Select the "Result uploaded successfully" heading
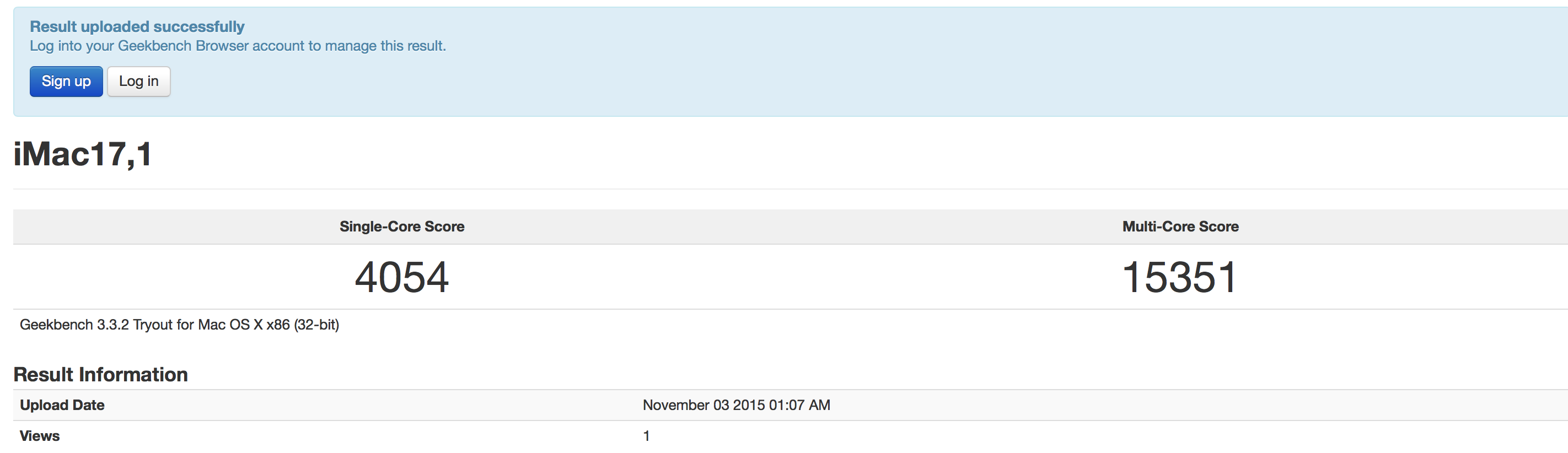The image size is (1568, 453). point(137,27)
